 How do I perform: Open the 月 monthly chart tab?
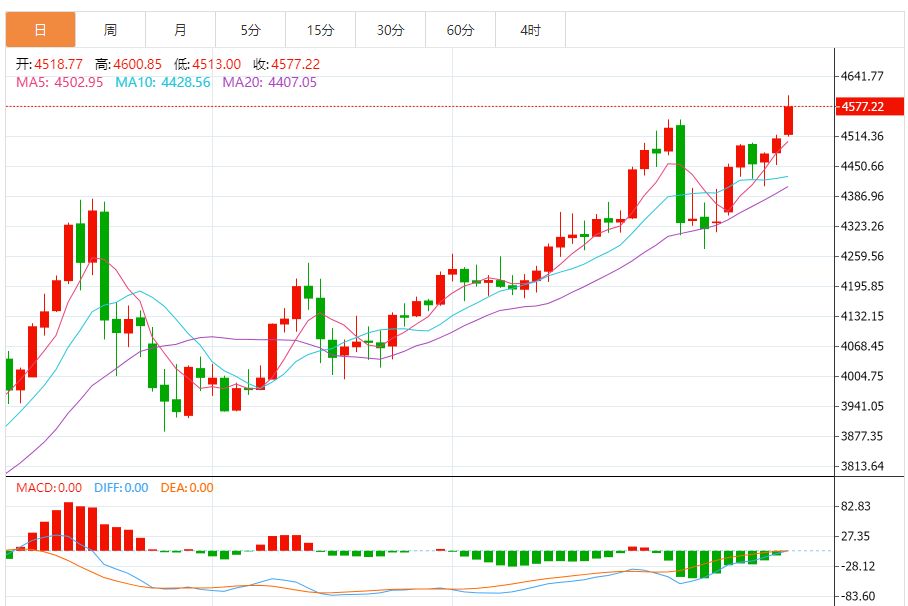coord(180,30)
